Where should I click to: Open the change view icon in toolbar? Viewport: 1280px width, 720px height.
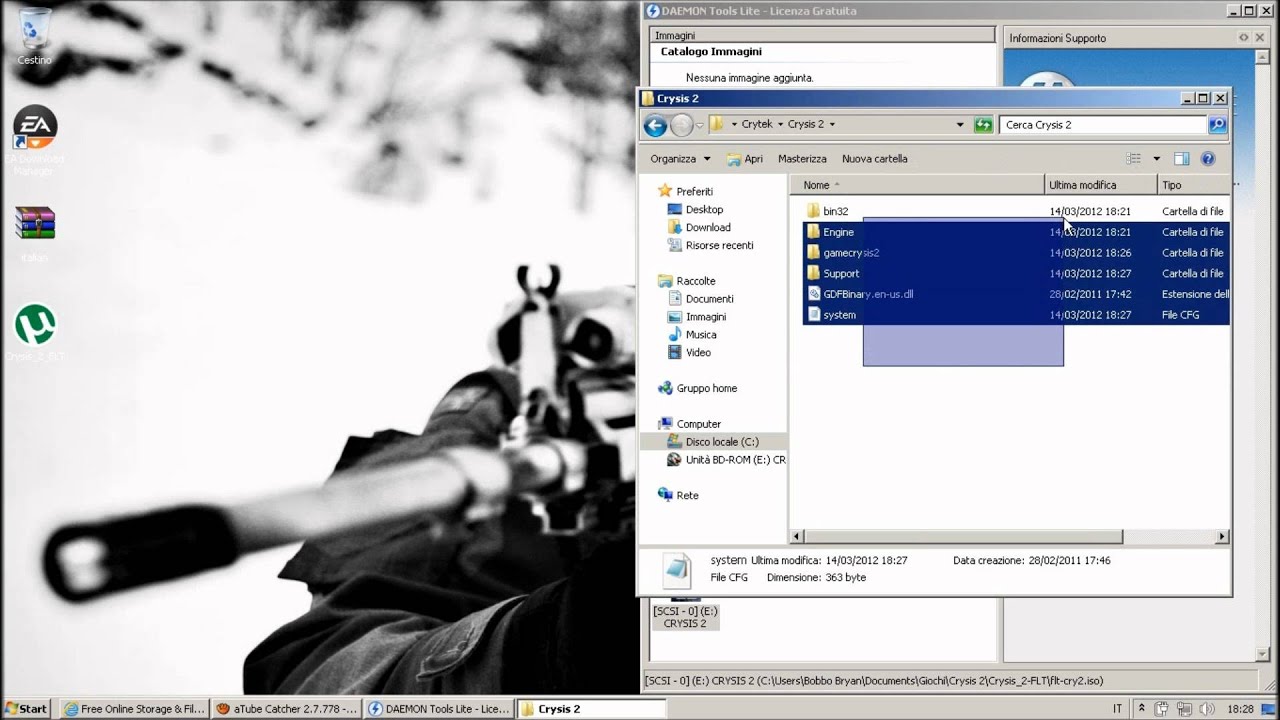click(1133, 159)
